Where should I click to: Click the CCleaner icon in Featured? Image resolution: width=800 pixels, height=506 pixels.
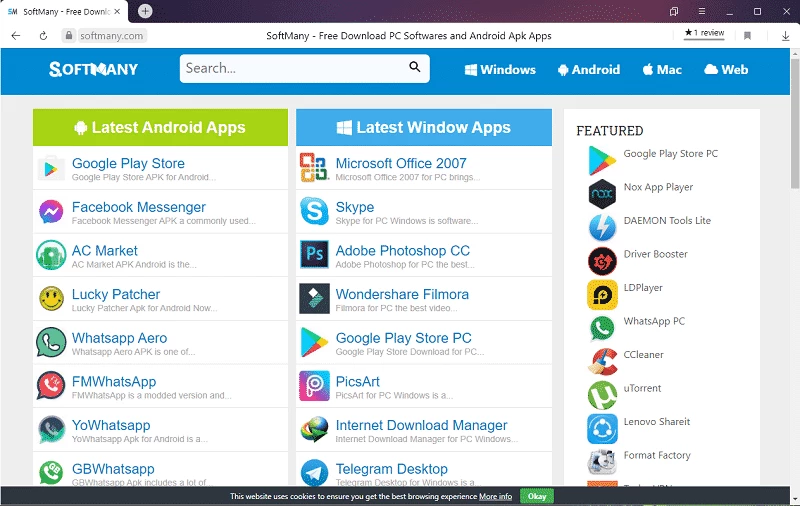[x=602, y=360]
